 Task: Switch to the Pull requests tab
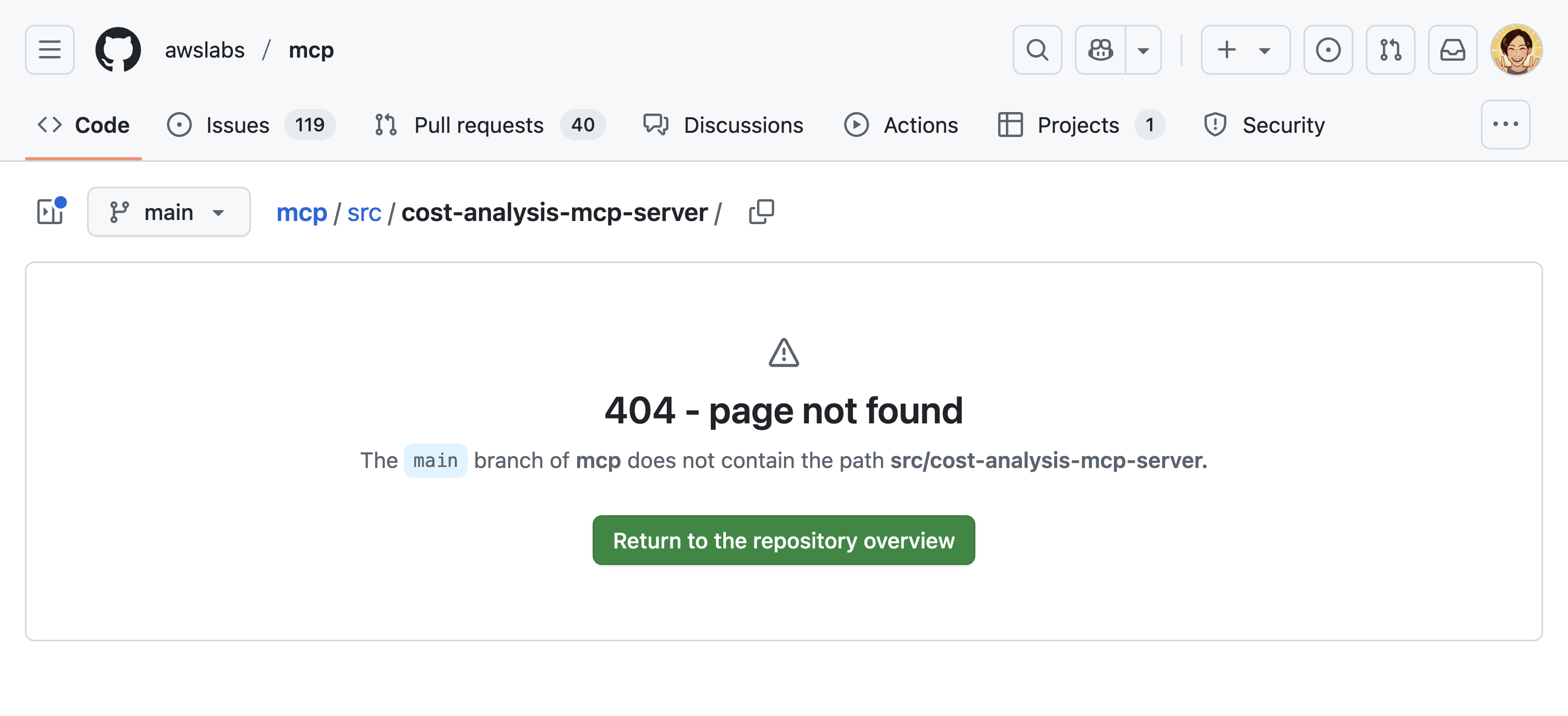tap(489, 125)
